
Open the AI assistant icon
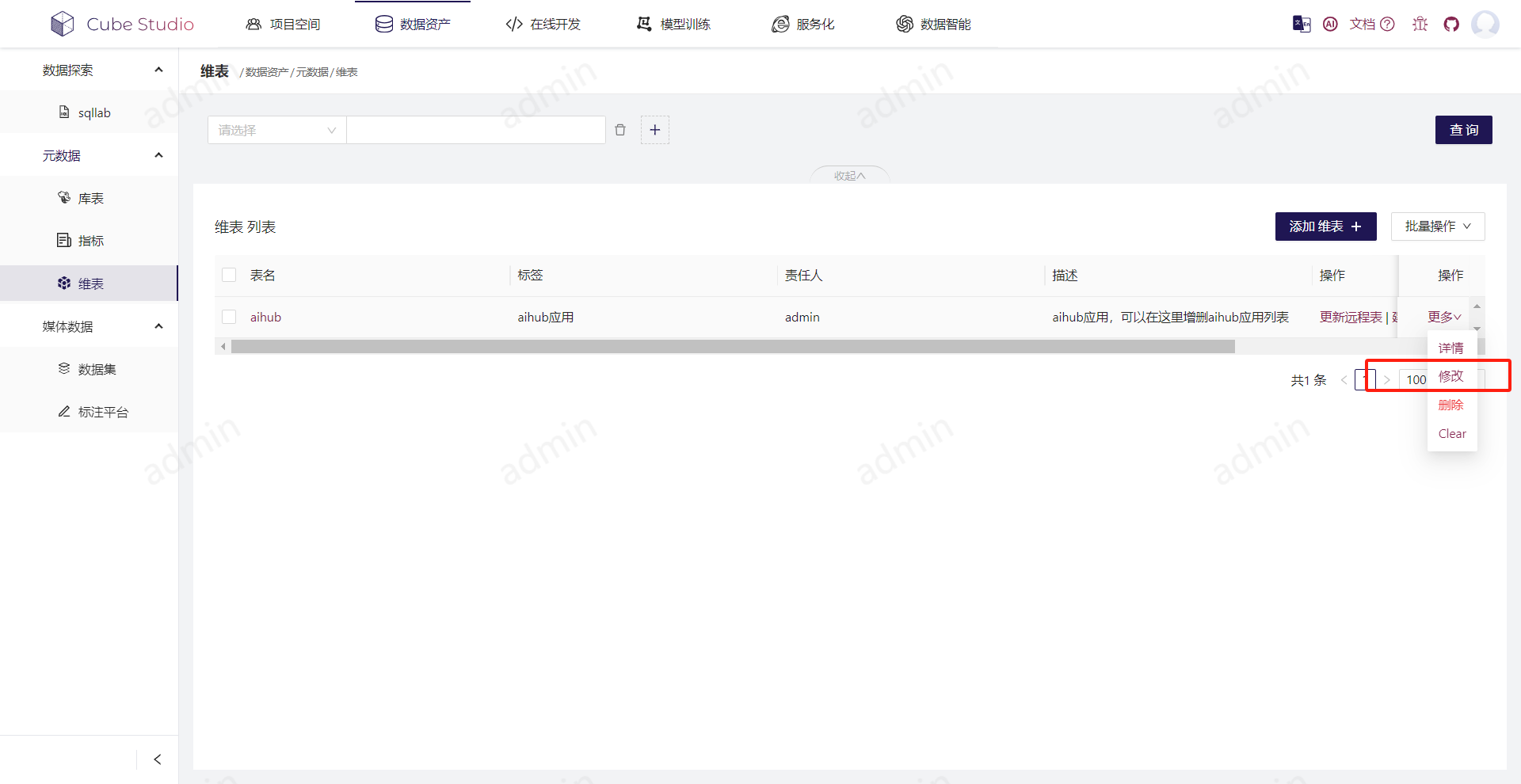1329,24
